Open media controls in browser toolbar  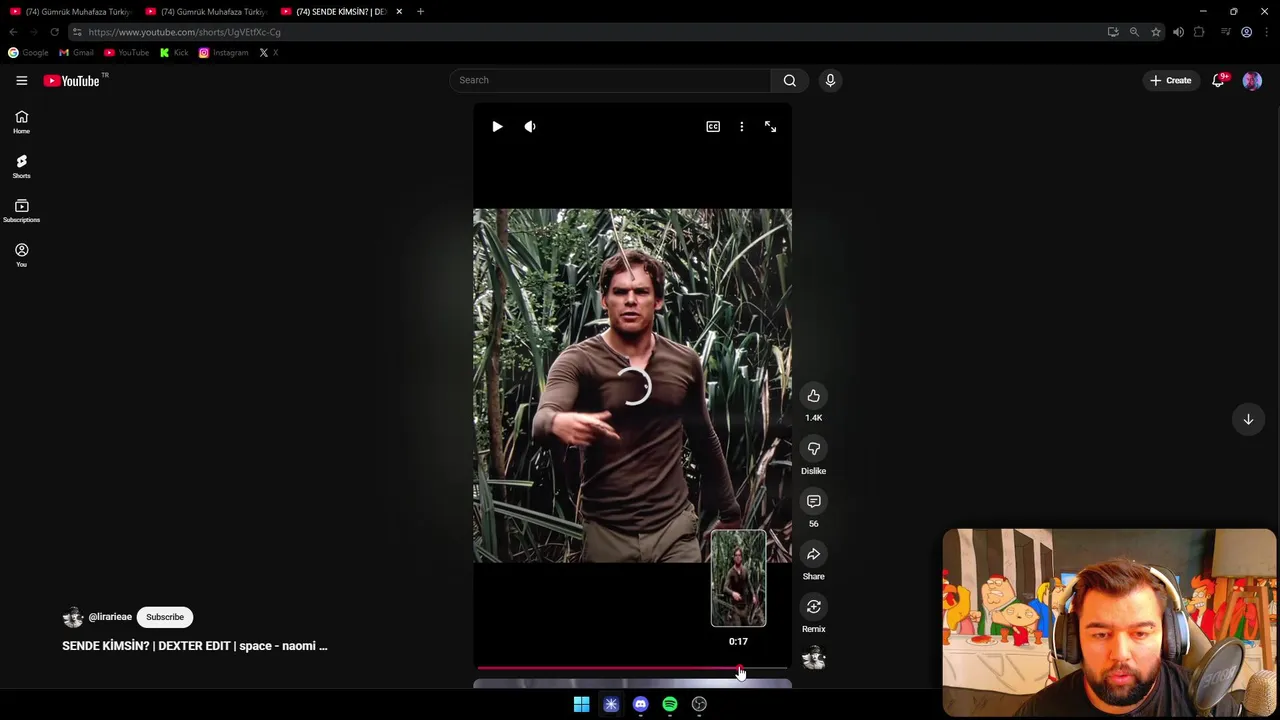click(1225, 32)
